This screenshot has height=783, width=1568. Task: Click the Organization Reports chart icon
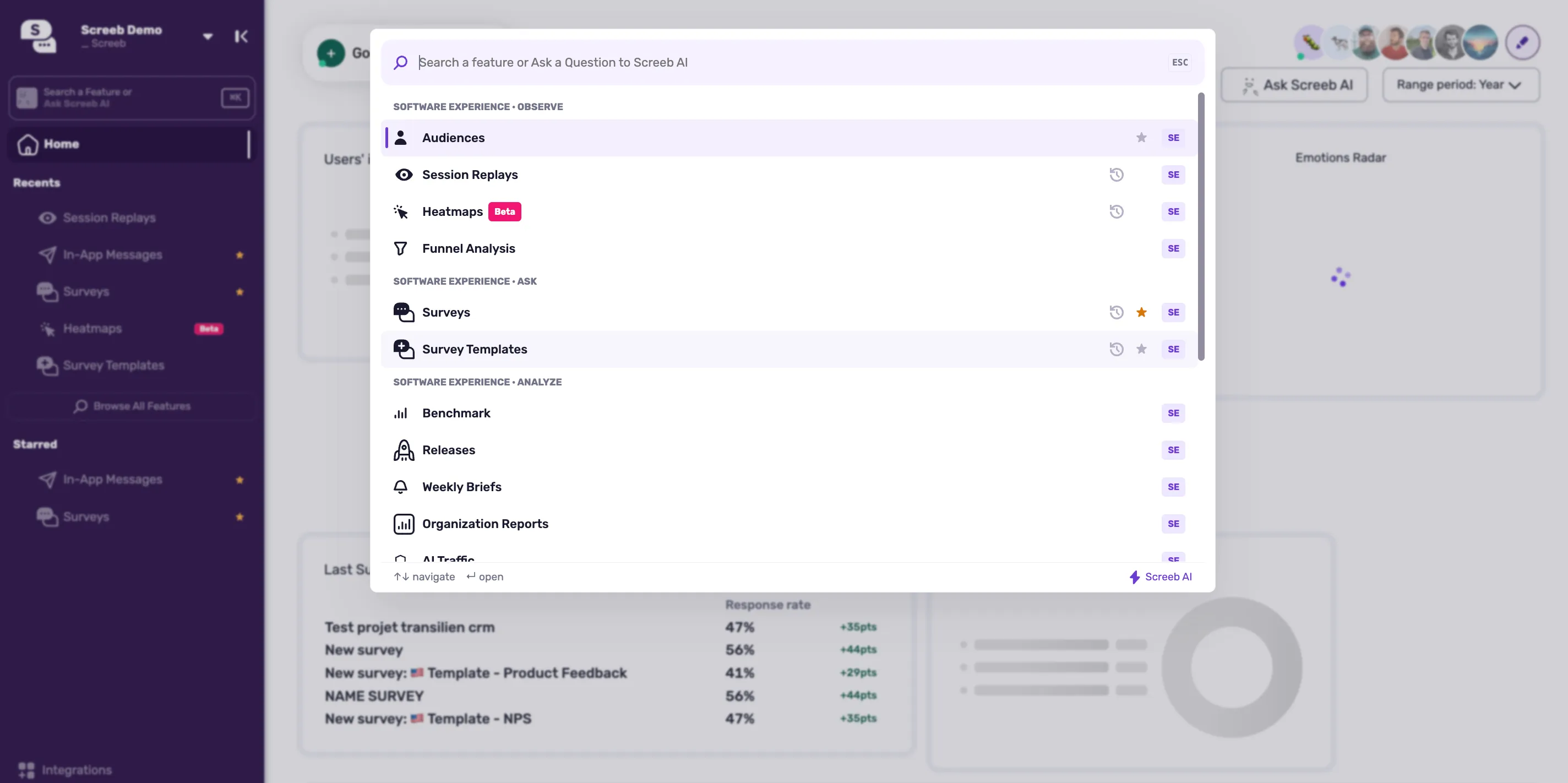click(404, 524)
